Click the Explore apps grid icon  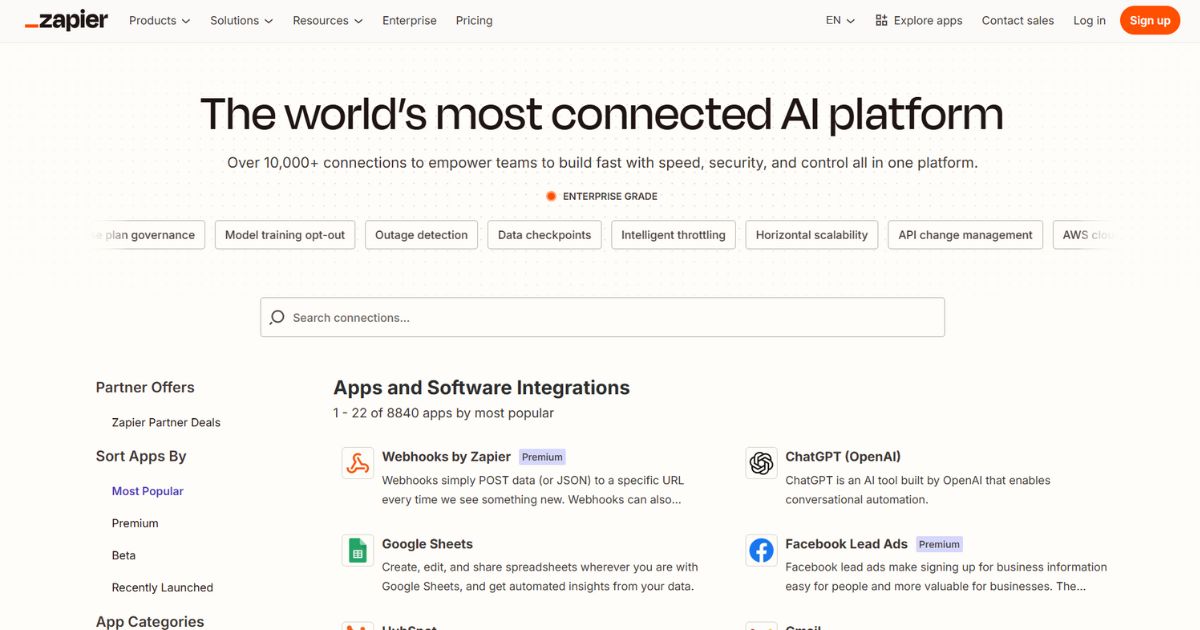881,20
